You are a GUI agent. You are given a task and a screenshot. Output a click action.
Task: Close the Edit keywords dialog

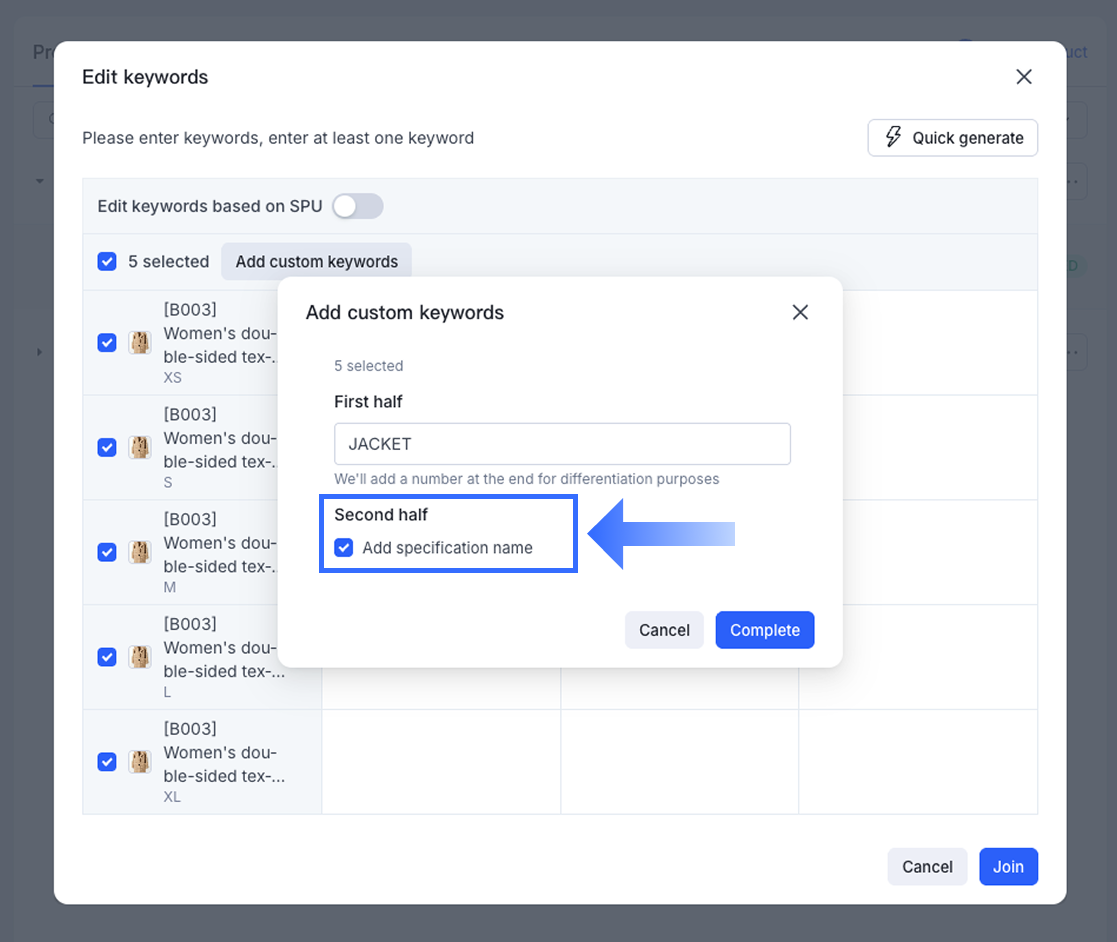[x=1023, y=77]
